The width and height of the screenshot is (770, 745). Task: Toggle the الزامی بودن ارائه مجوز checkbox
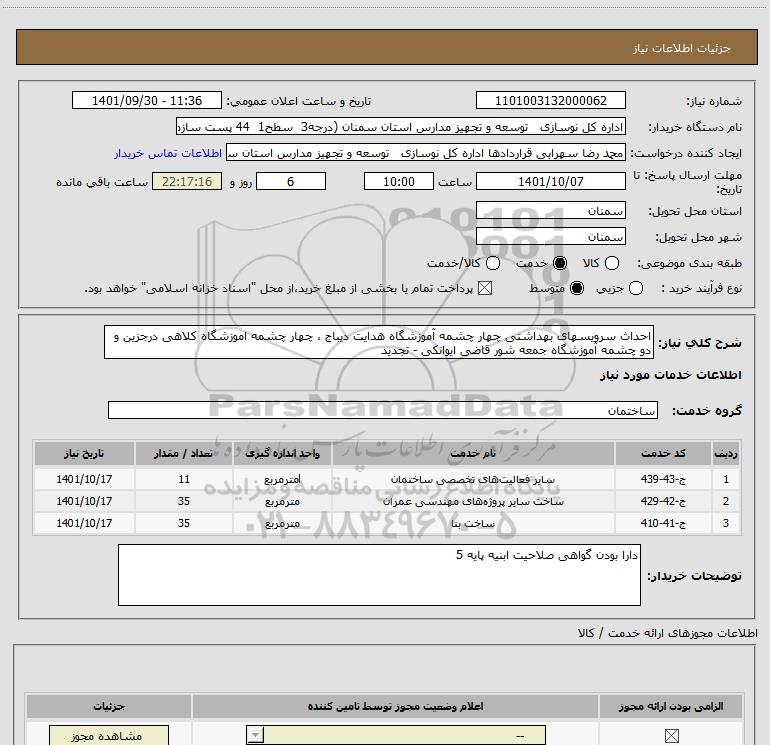coord(672,736)
